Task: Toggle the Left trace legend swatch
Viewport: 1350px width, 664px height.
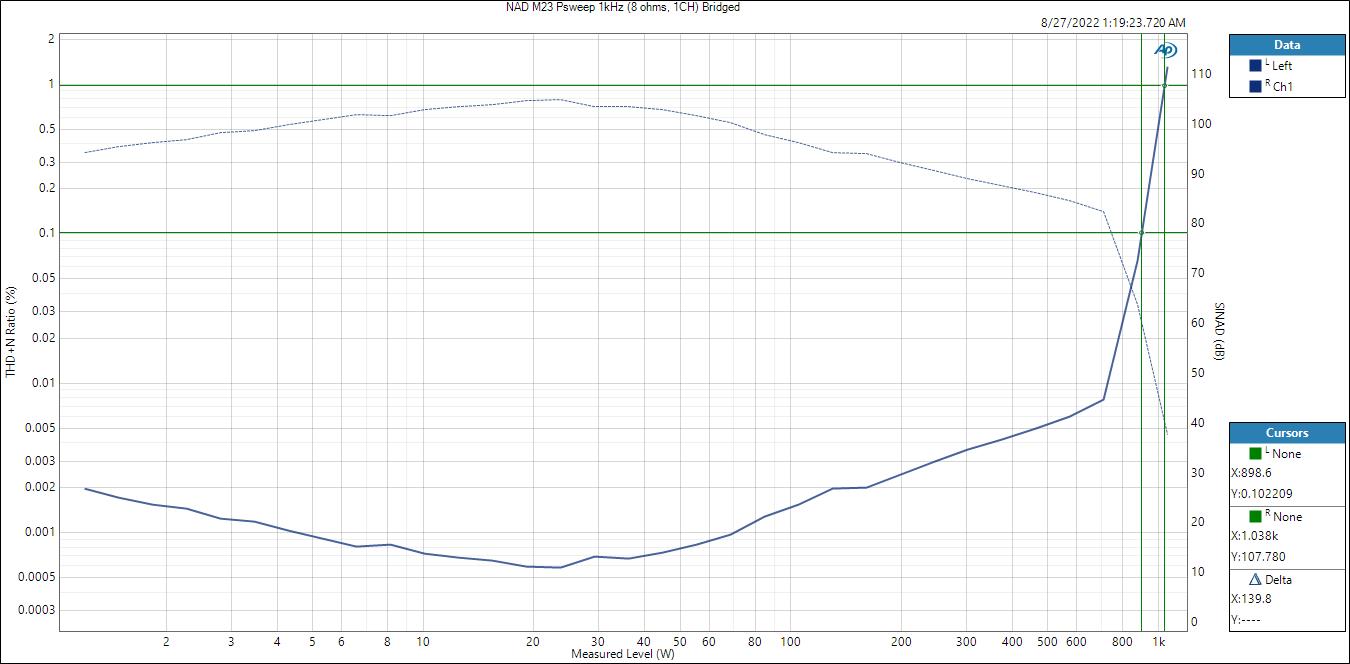Action: point(1256,66)
